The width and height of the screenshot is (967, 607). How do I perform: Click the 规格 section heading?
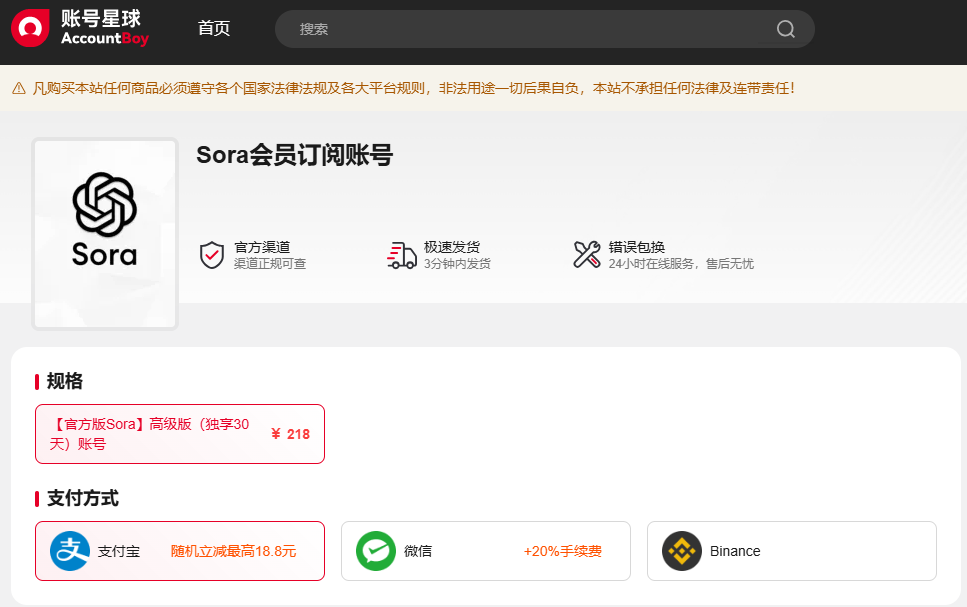[64, 381]
